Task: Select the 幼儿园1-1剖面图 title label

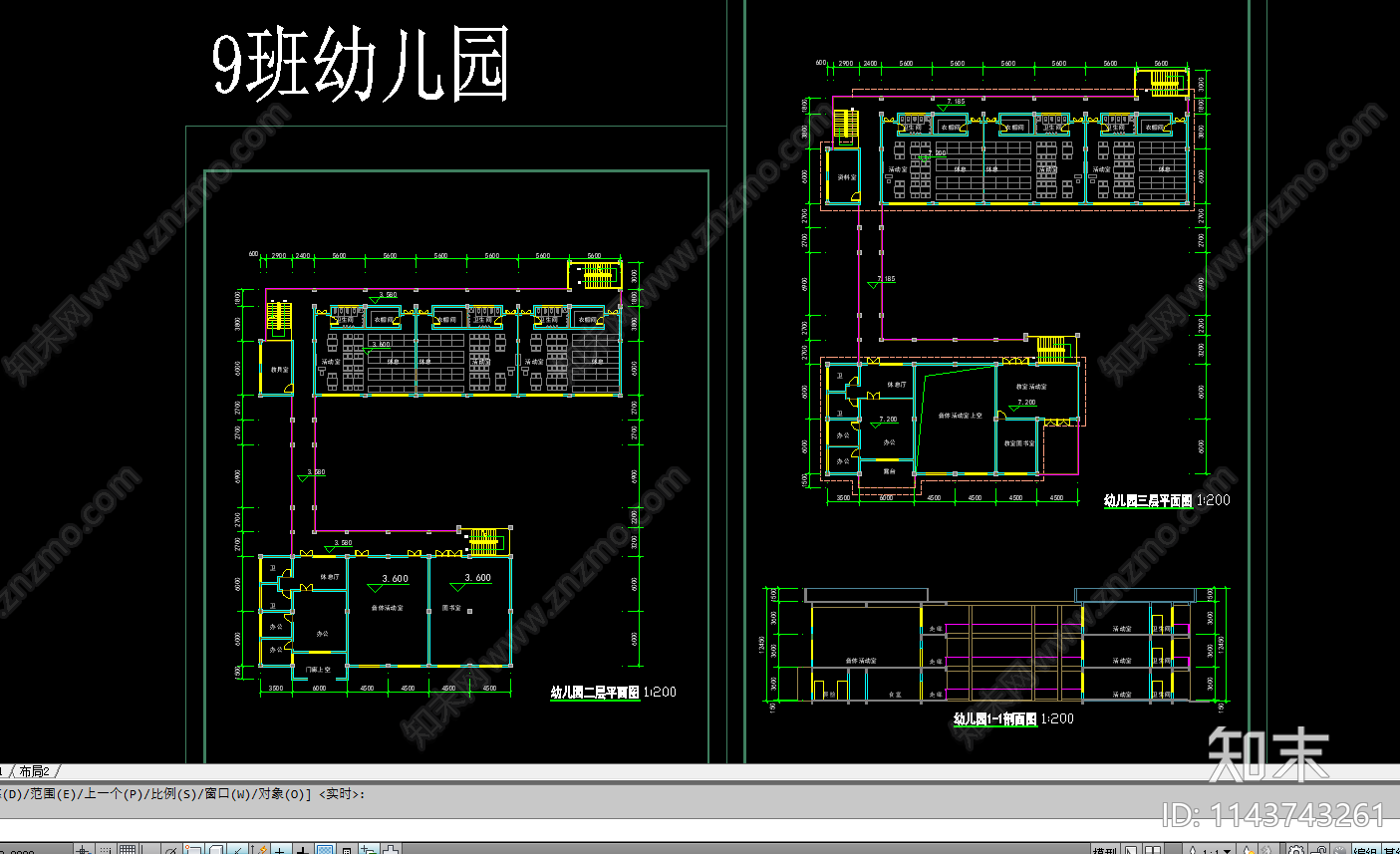Action: (994, 718)
